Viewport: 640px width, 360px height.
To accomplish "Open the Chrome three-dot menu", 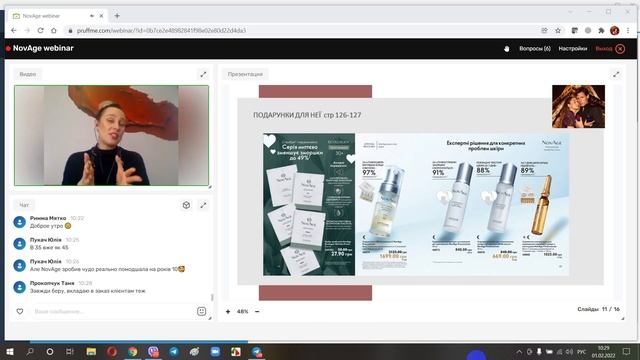I will click(x=628, y=31).
